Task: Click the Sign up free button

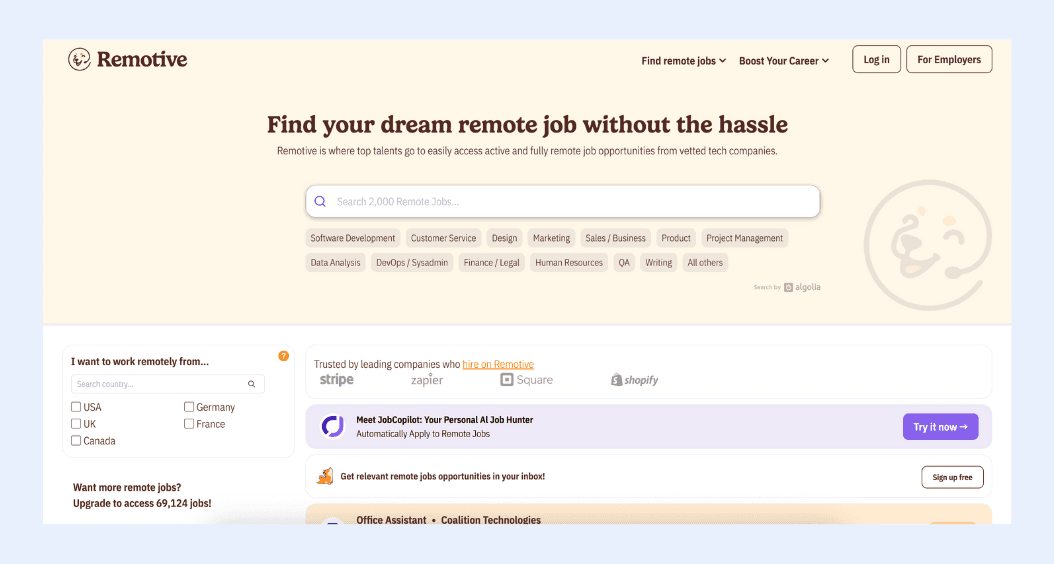Action: click(952, 477)
